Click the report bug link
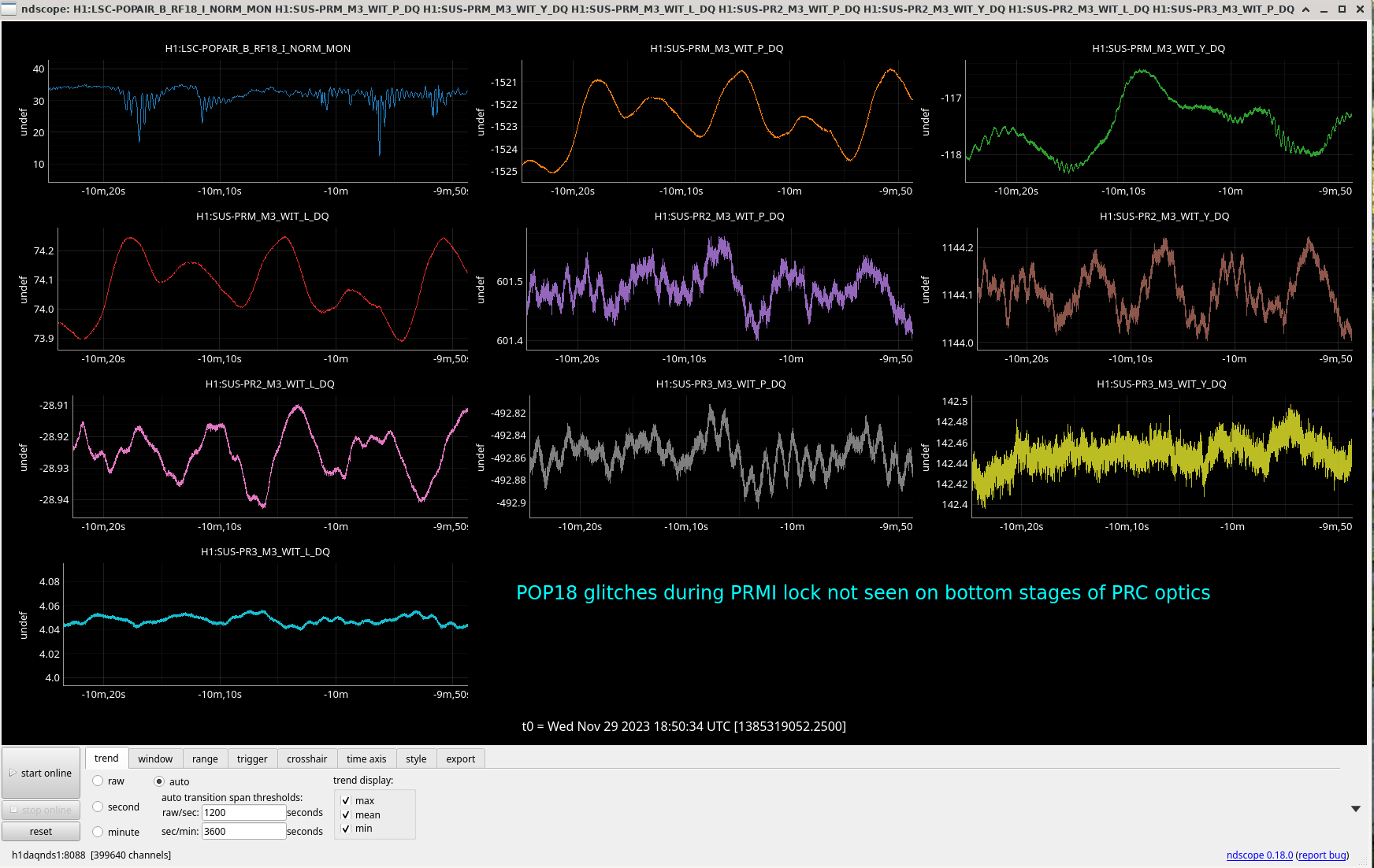This screenshot has width=1374, height=868. click(x=1322, y=855)
